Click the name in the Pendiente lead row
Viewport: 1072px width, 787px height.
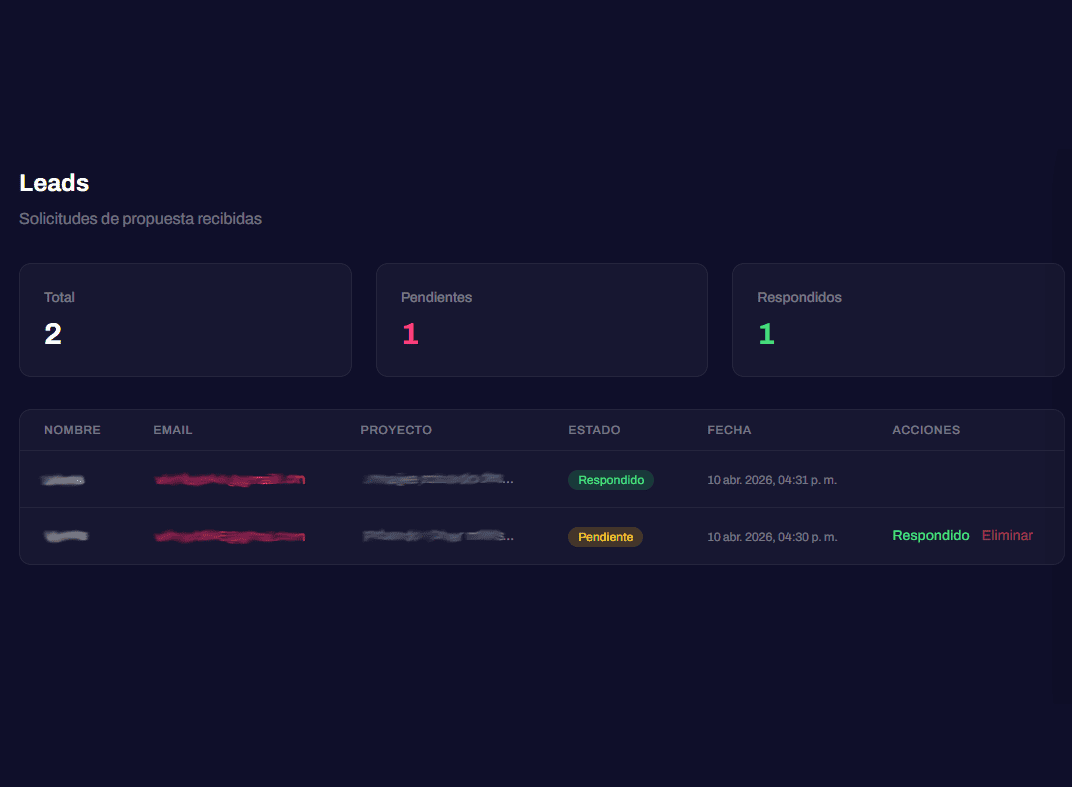click(x=66, y=537)
